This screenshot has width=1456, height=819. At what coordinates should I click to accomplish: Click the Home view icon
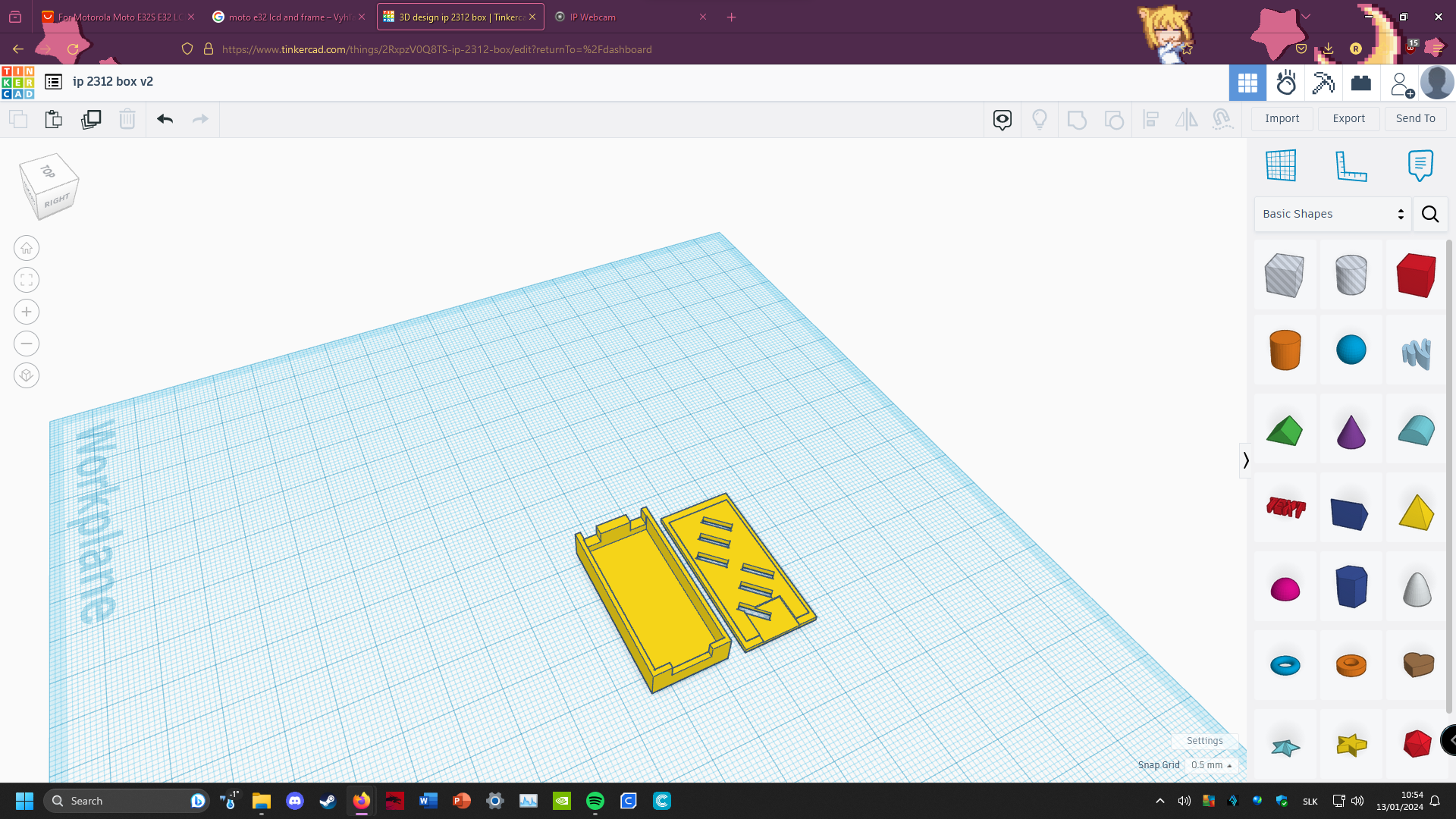click(27, 248)
